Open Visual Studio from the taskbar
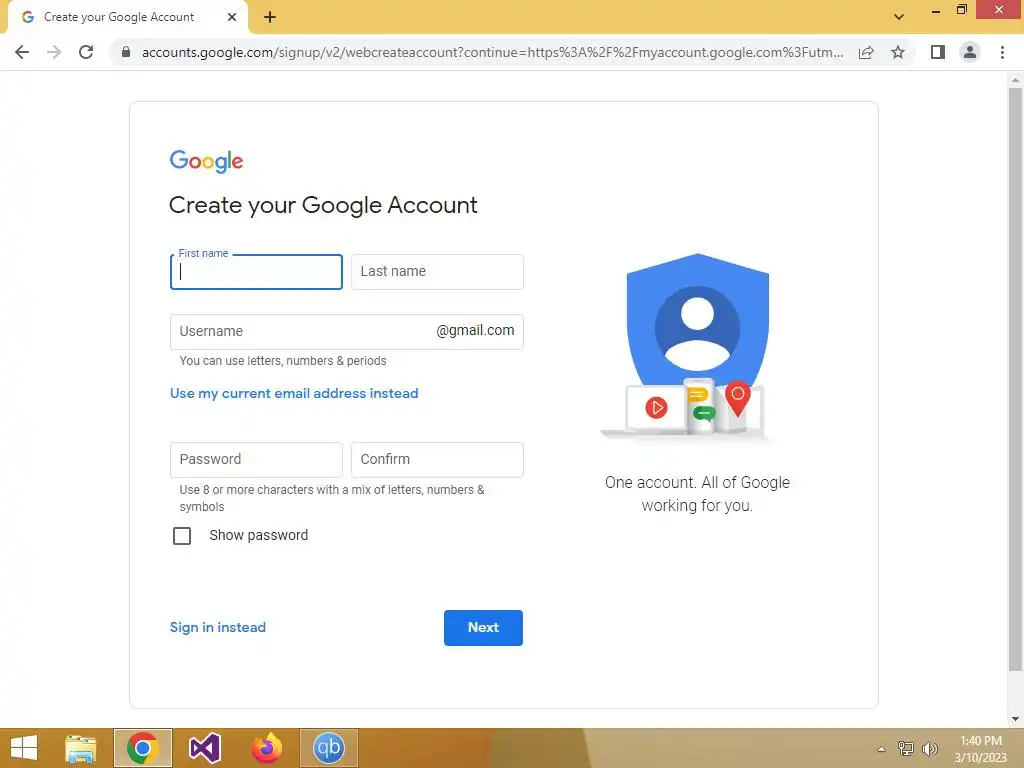Image resolution: width=1024 pixels, height=768 pixels. click(x=204, y=748)
